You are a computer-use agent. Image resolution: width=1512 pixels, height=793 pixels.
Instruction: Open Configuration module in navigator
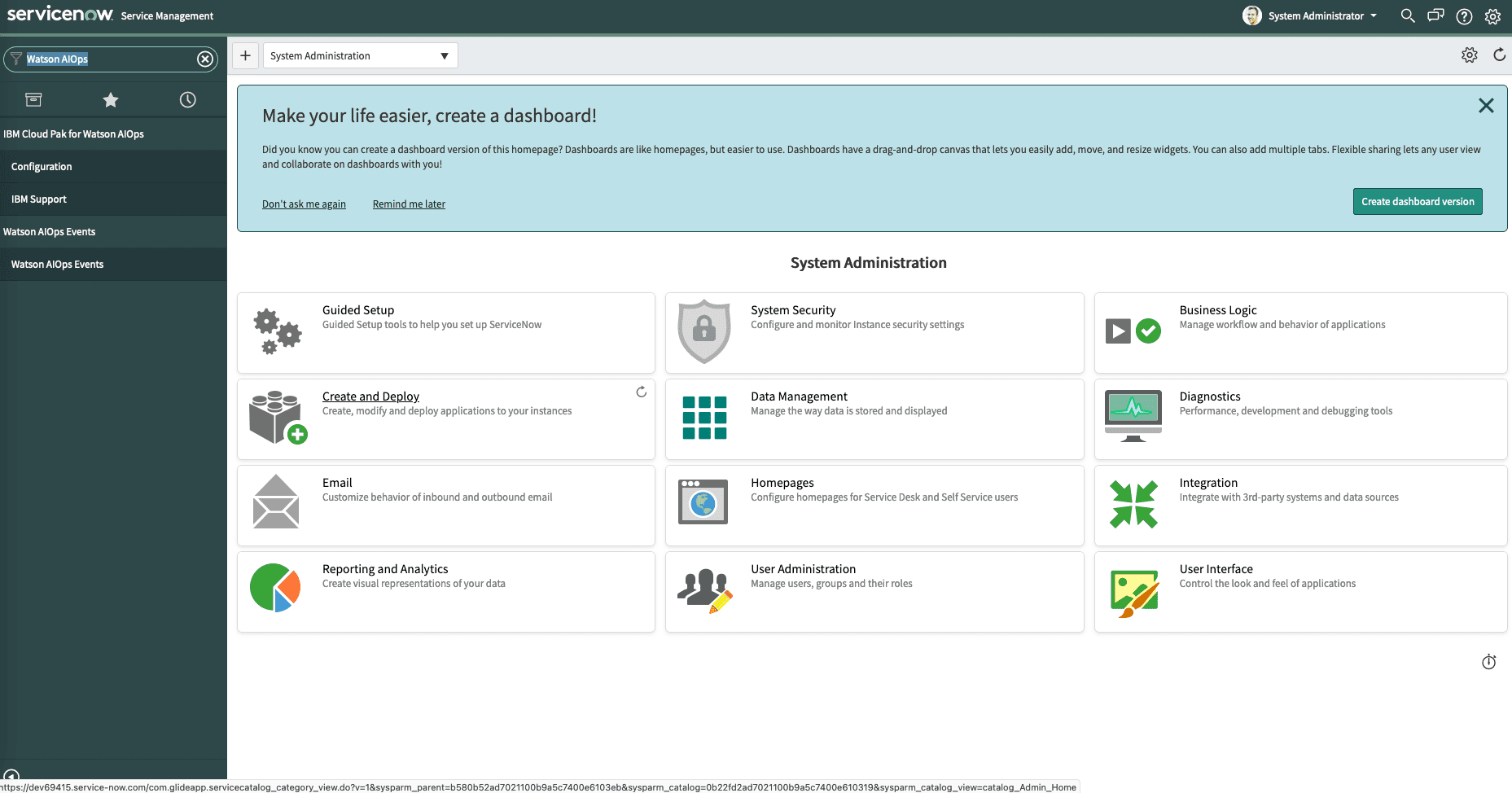42,167
